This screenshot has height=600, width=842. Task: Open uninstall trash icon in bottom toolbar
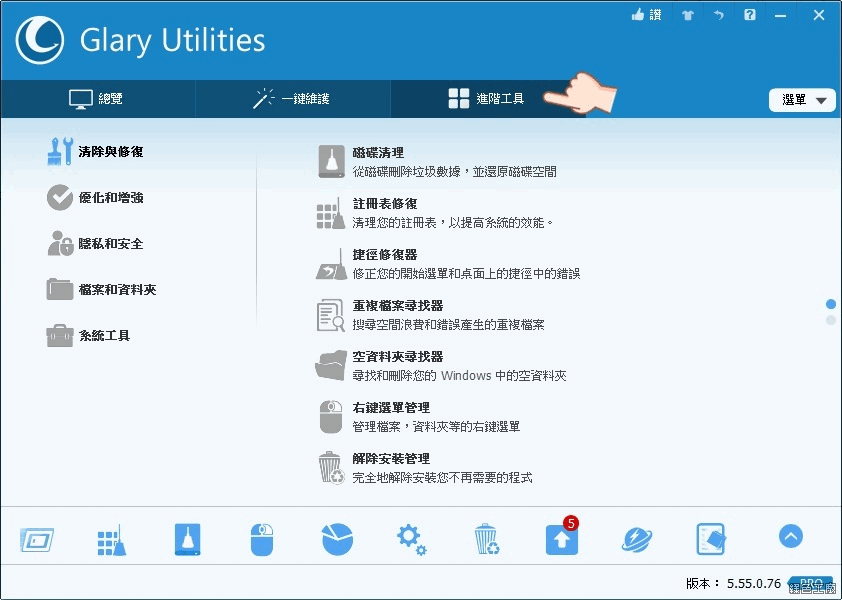point(487,539)
